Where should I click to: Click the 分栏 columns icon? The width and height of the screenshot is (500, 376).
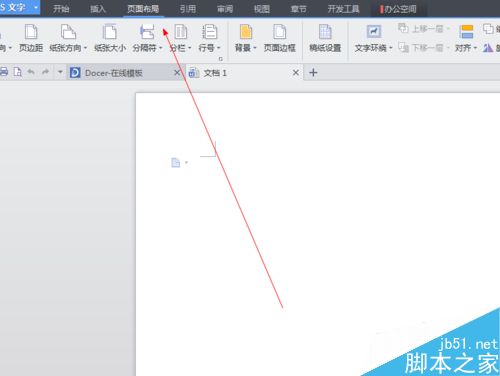pyautogui.click(x=181, y=32)
